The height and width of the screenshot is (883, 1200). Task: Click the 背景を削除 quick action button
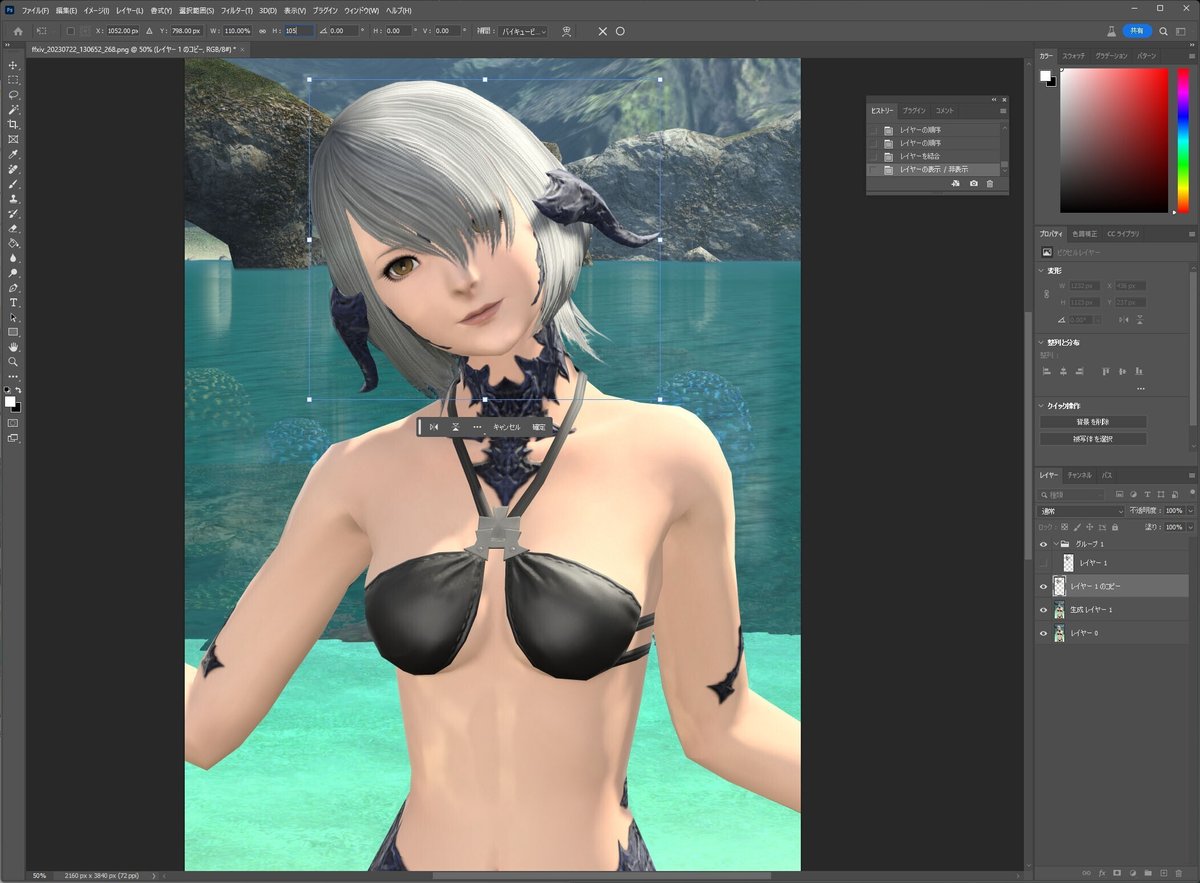[1093, 422]
